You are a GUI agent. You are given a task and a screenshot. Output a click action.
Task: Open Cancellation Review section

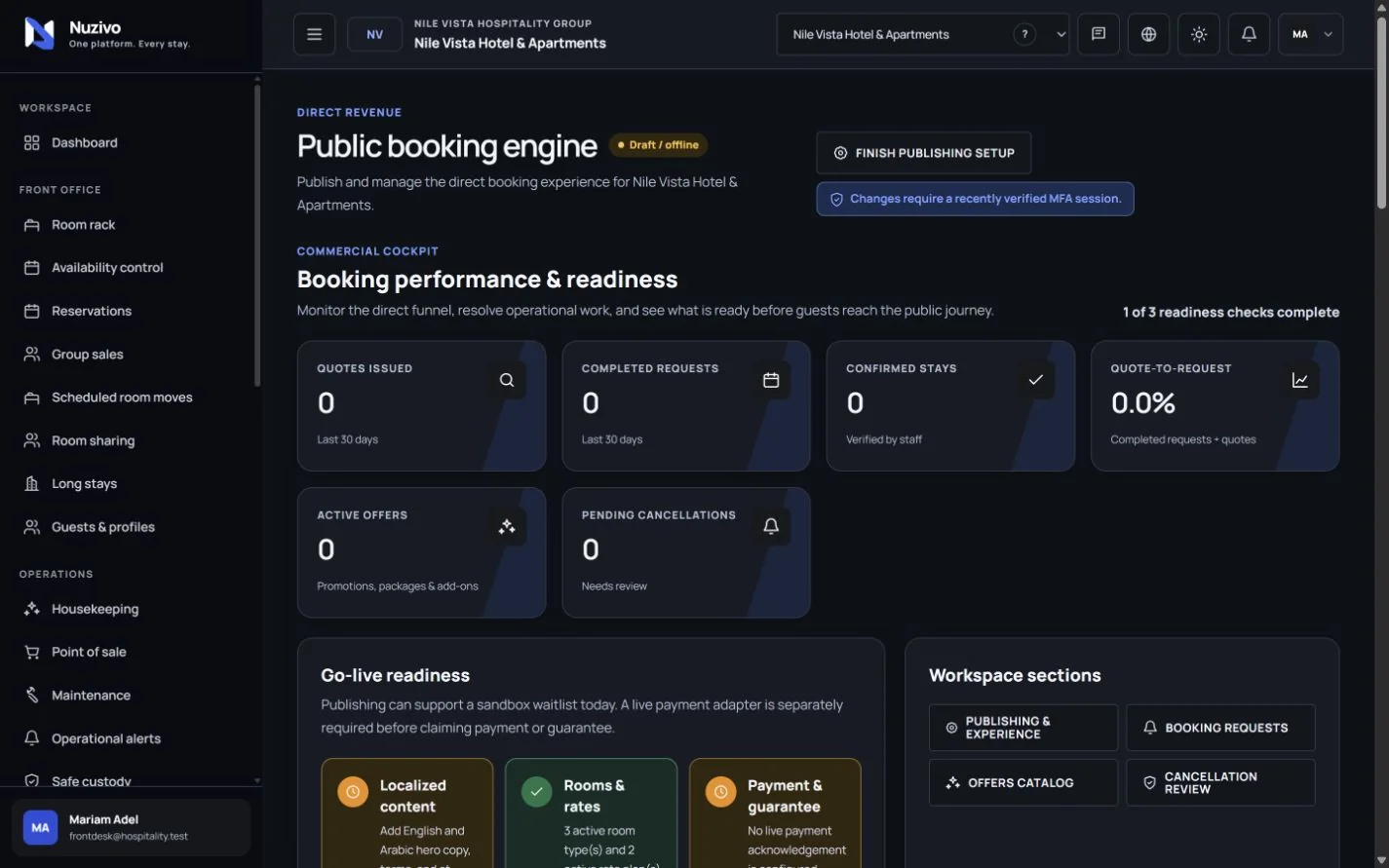tap(1220, 783)
